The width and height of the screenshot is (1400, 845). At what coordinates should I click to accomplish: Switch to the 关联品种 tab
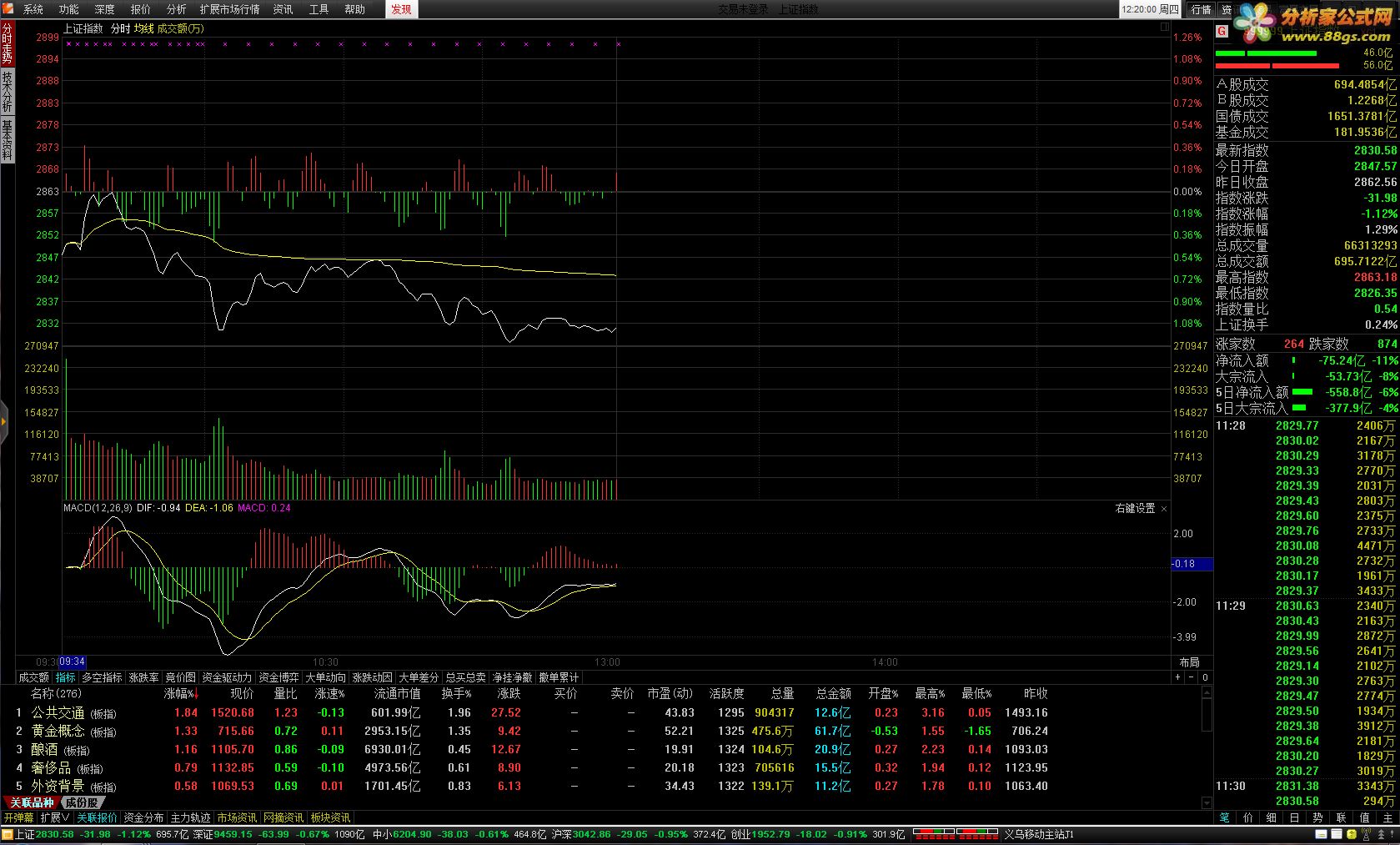pyautogui.click(x=31, y=802)
